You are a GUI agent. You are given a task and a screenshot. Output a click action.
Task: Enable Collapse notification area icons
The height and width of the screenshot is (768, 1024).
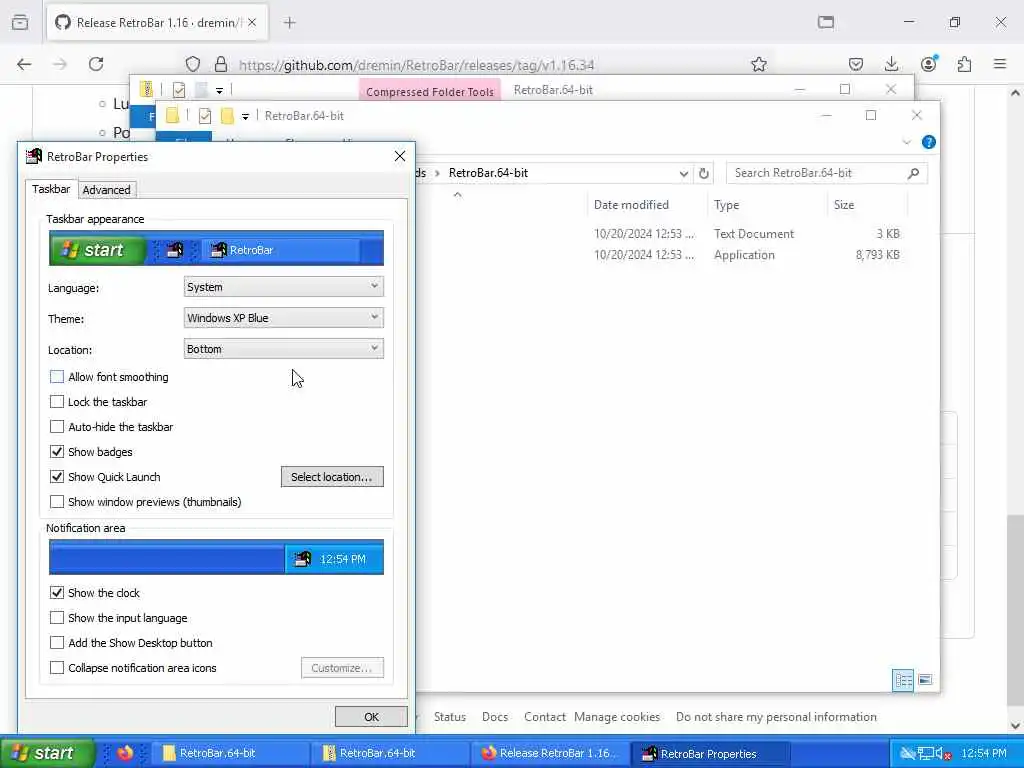57,668
